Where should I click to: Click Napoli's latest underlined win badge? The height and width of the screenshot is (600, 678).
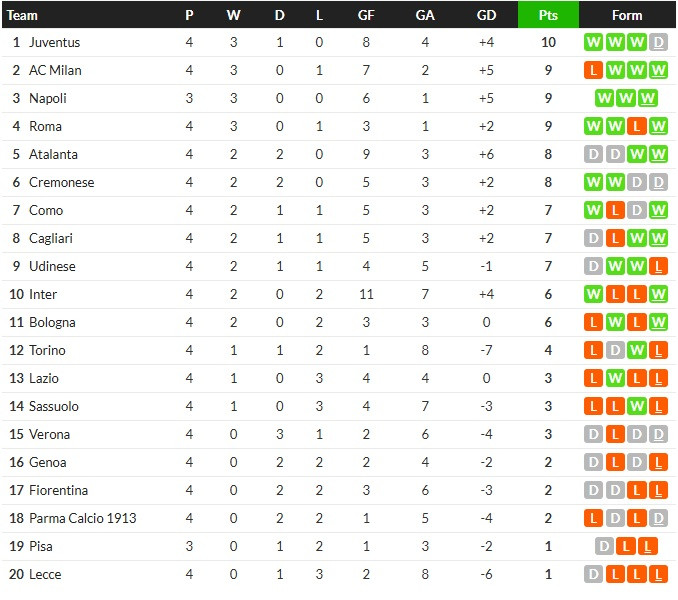click(647, 99)
